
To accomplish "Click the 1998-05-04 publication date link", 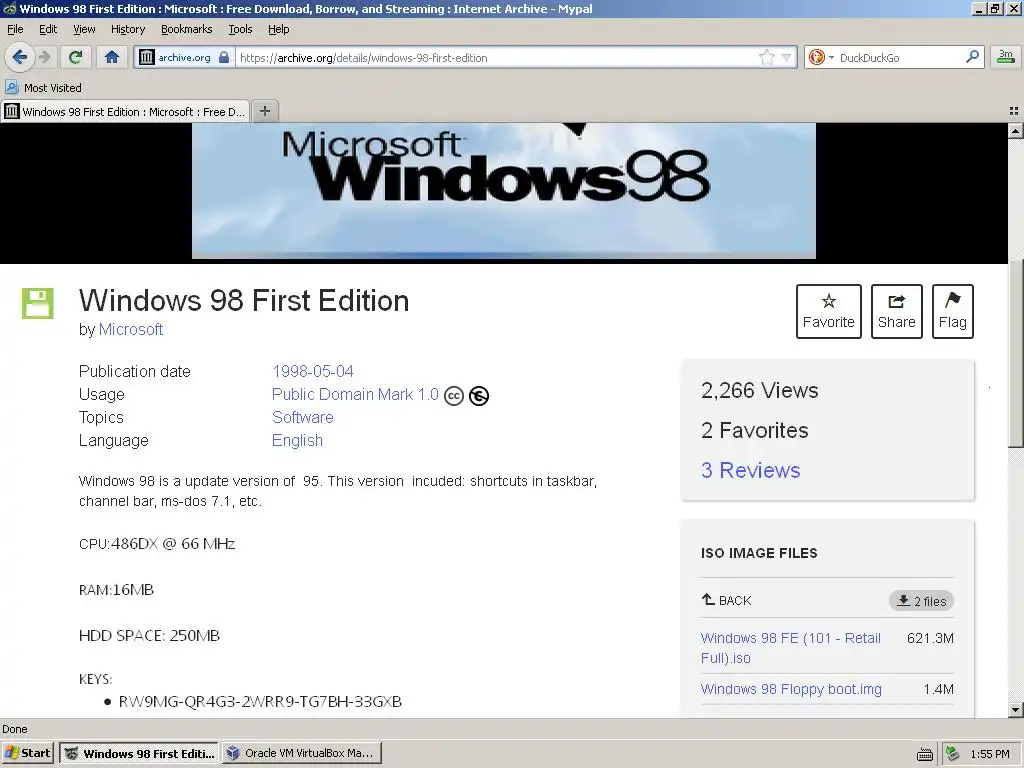I will click(x=313, y=372).
